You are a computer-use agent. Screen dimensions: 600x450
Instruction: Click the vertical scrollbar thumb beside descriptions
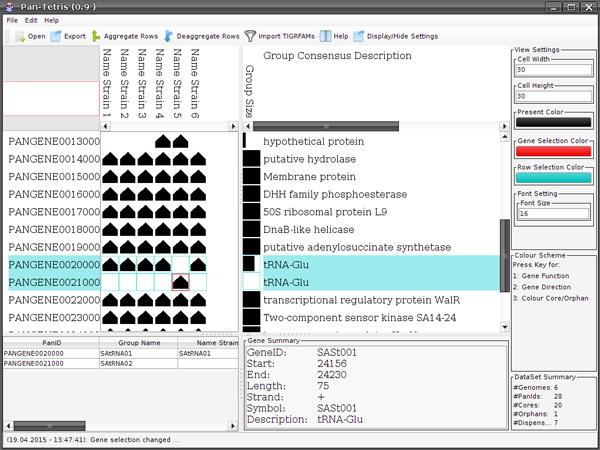click(x=505, y=255)
